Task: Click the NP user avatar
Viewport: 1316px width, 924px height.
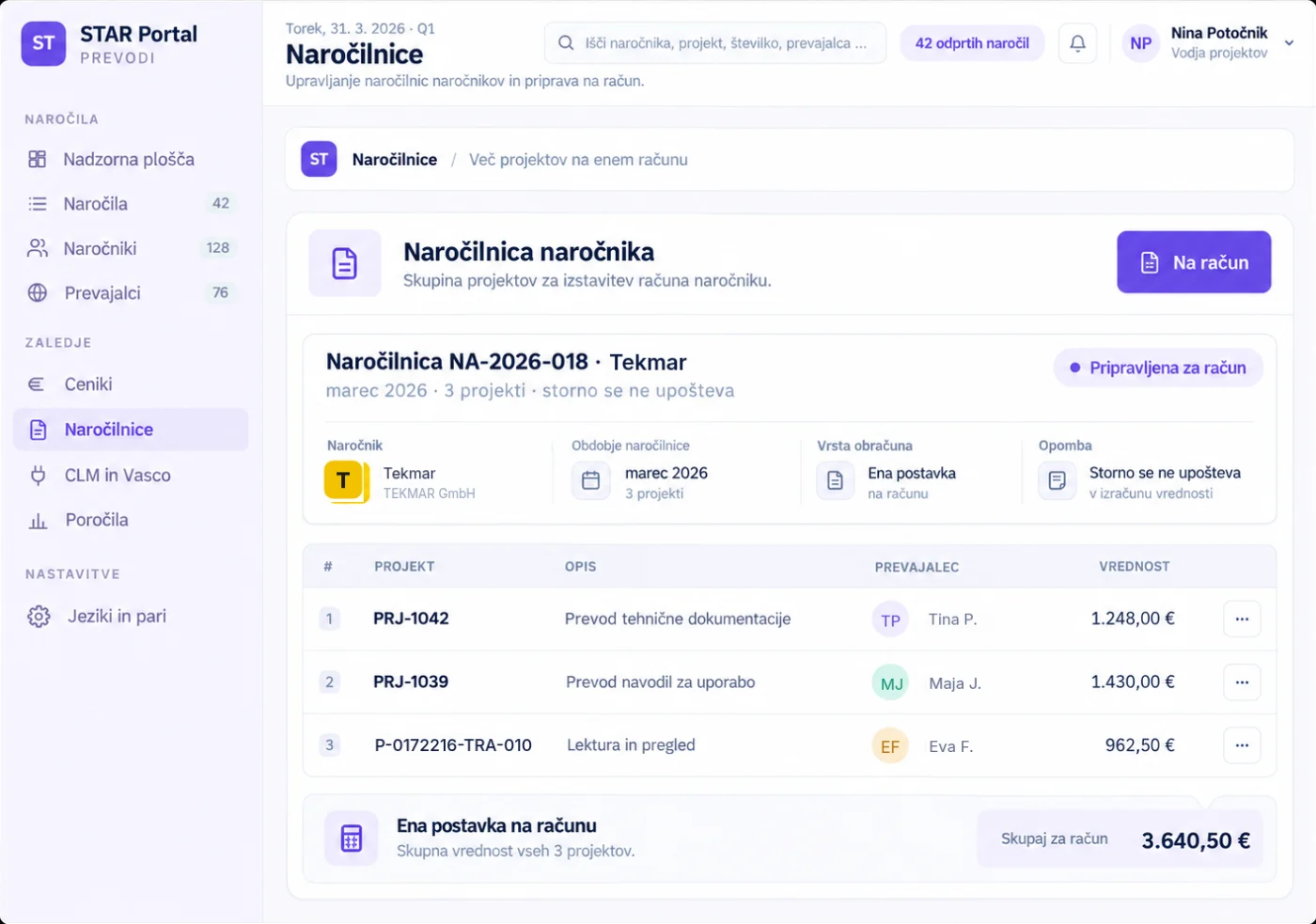Action: pyautogui.click(x=1141, y=43)
